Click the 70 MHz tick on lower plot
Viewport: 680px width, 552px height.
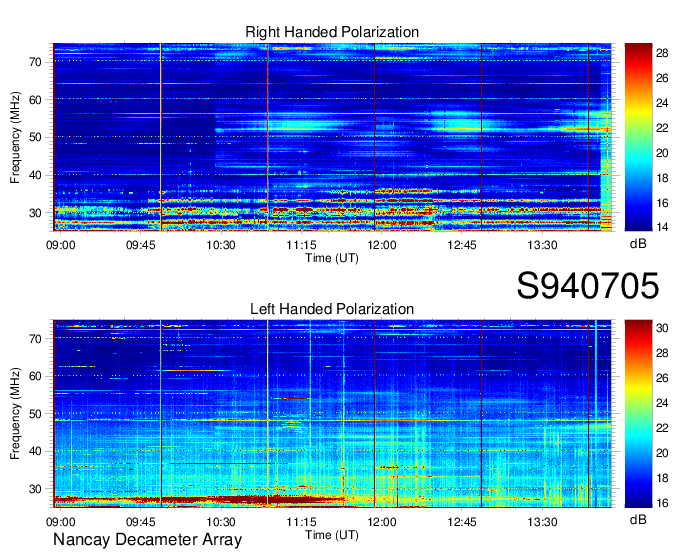coord(36,339)
